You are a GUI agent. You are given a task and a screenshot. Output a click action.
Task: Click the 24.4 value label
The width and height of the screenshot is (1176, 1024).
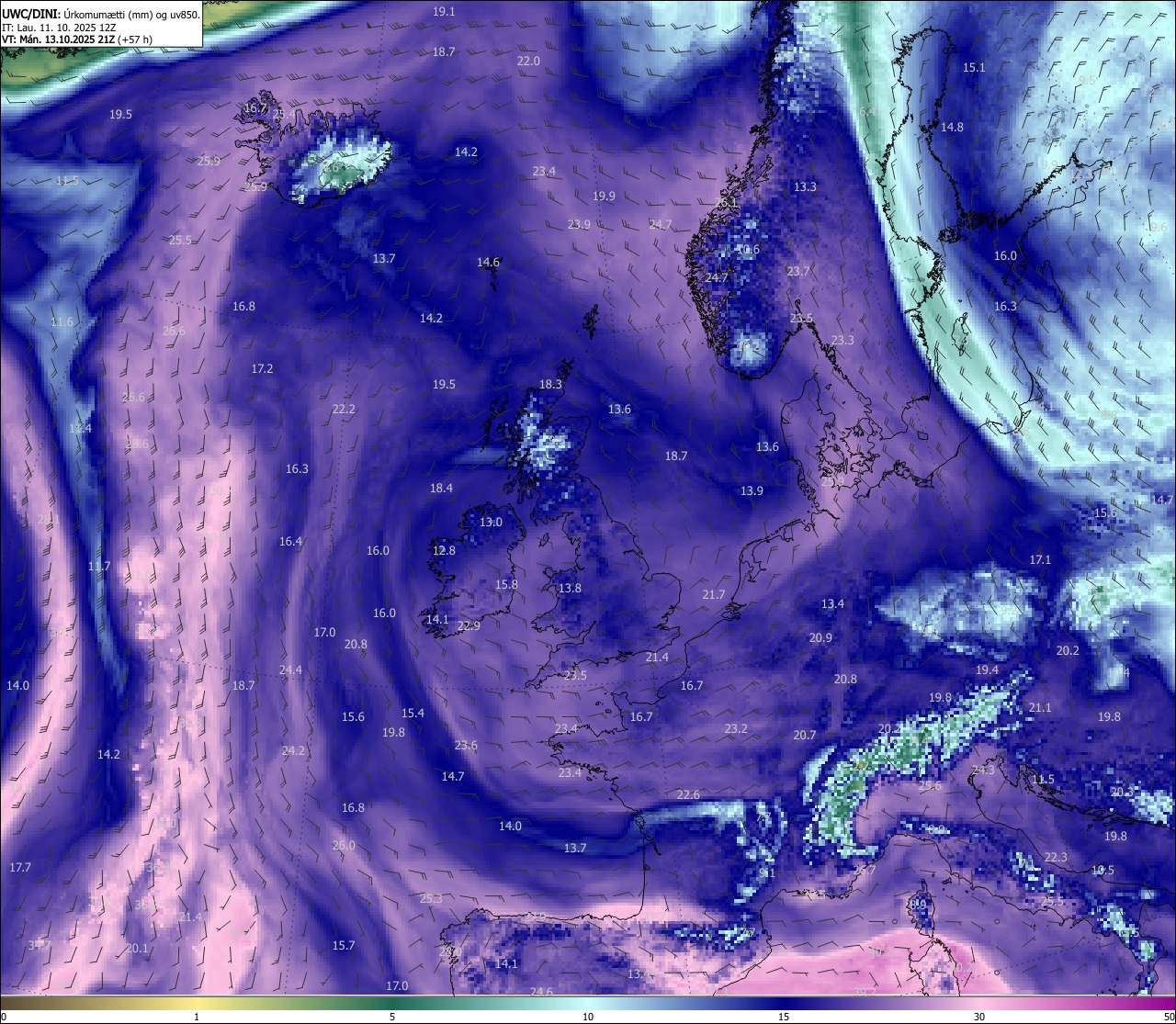click(x=290, y=670)
